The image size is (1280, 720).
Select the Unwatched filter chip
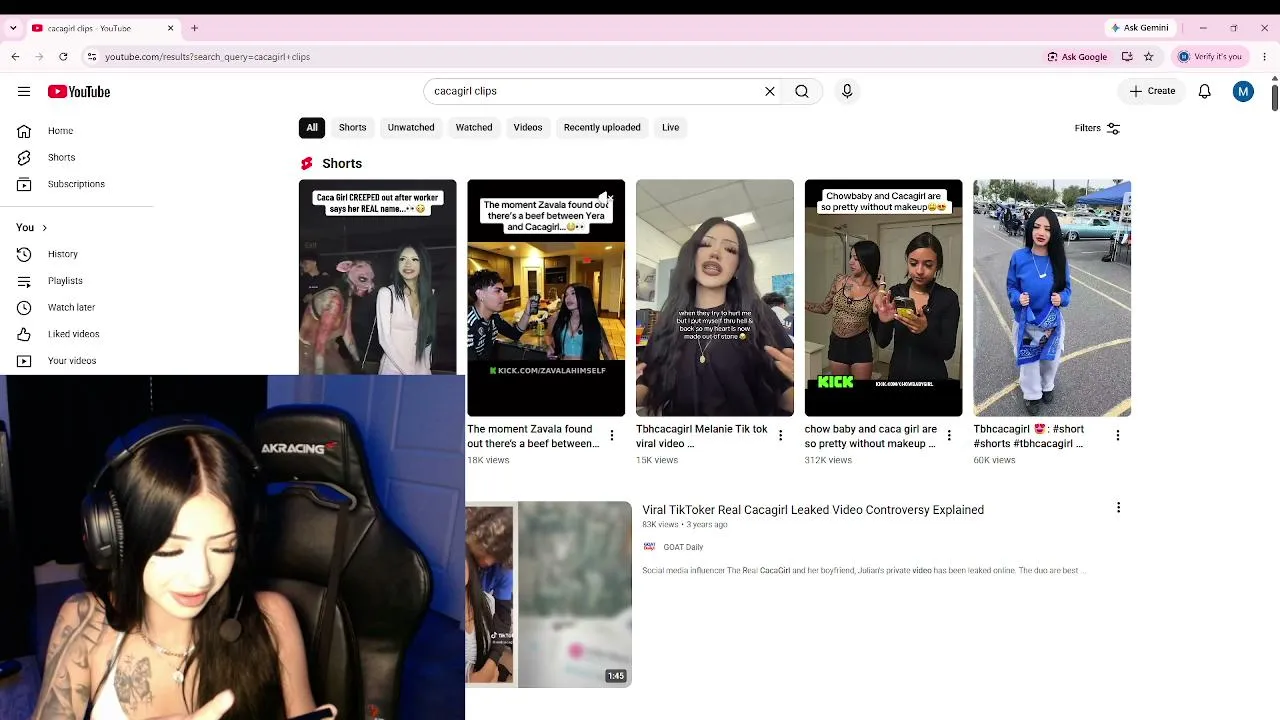click(411, 128)
